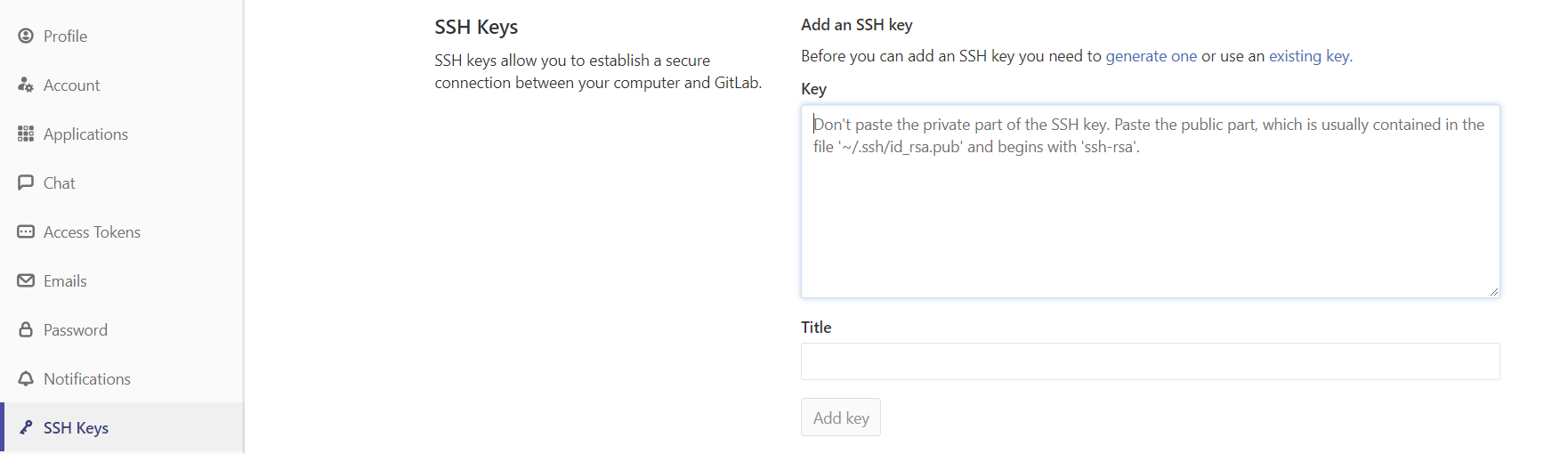Open the Notifications settings
The image size is (1568, 454).
click(86, 379)
